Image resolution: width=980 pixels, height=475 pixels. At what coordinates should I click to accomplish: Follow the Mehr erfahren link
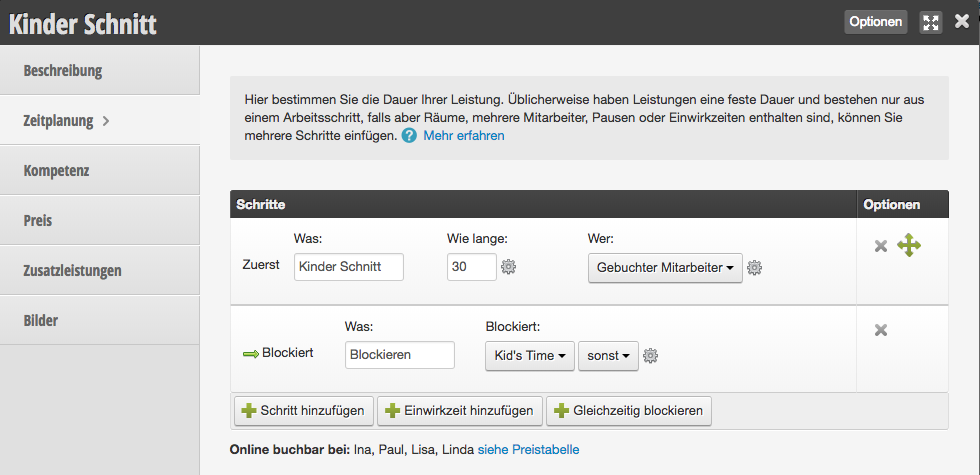click(x=464, y=136)
